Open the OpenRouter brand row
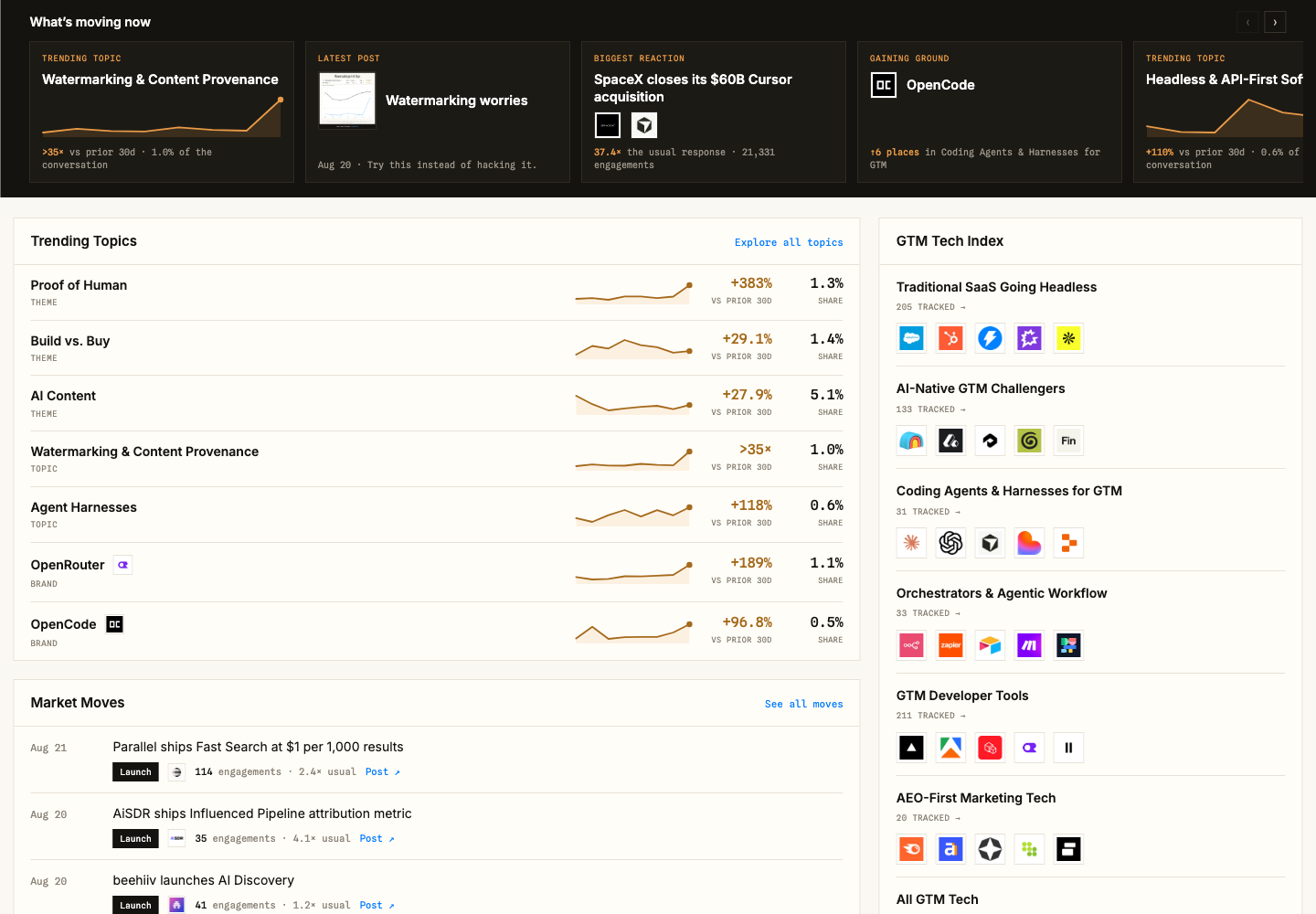Viewport: 1316px width, 914px height. tap(437, 572)
